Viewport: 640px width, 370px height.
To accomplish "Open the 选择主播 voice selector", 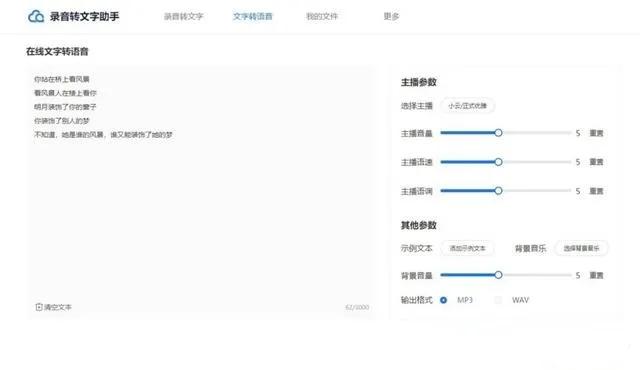I will 467,106.
